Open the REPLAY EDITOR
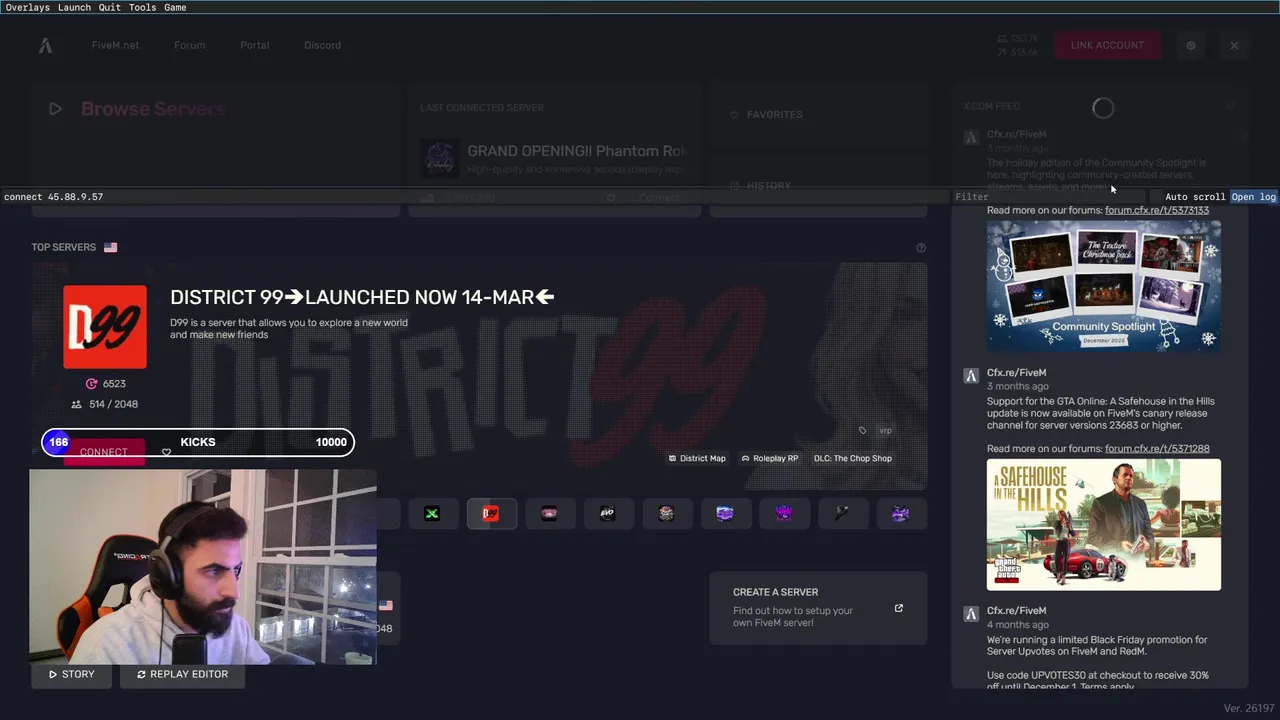 coord(182,674)
